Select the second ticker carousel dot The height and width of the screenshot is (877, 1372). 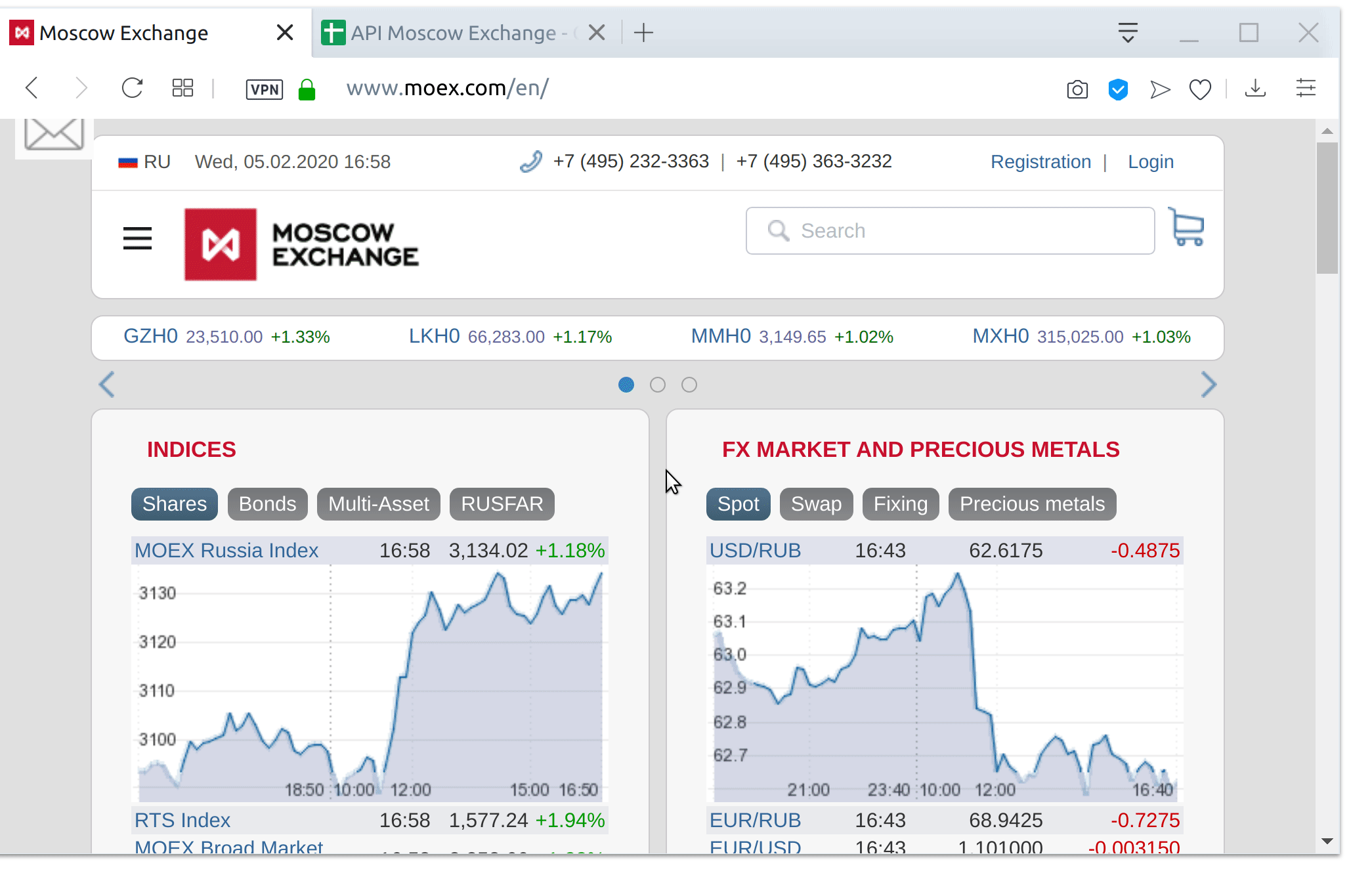tap(657, 385)
